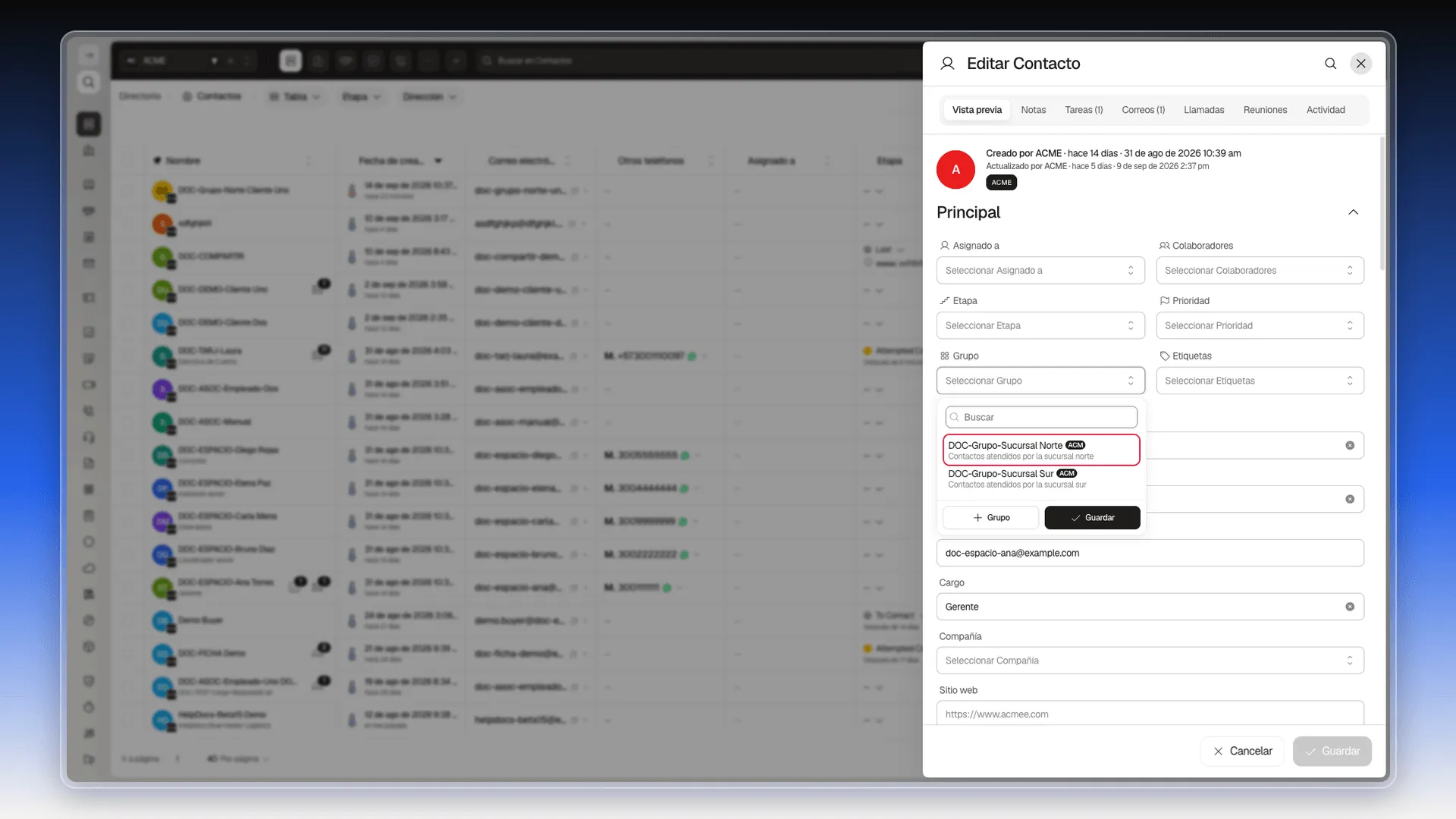Viewport: 1456px width, 819px height.
Task: Click the ACME badge under creation info
Action: [1001, 183]
